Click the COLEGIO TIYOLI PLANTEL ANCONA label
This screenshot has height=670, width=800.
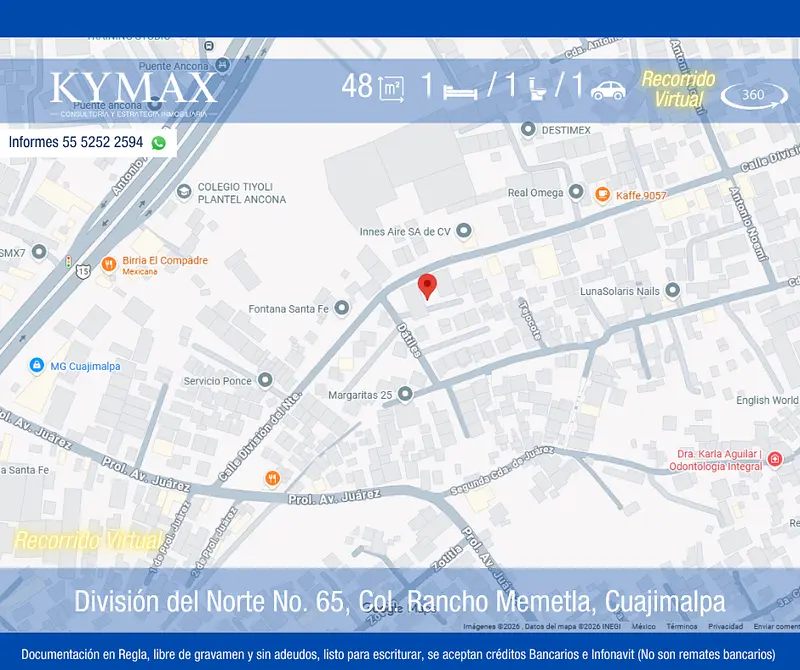click(x=242, y=193)
